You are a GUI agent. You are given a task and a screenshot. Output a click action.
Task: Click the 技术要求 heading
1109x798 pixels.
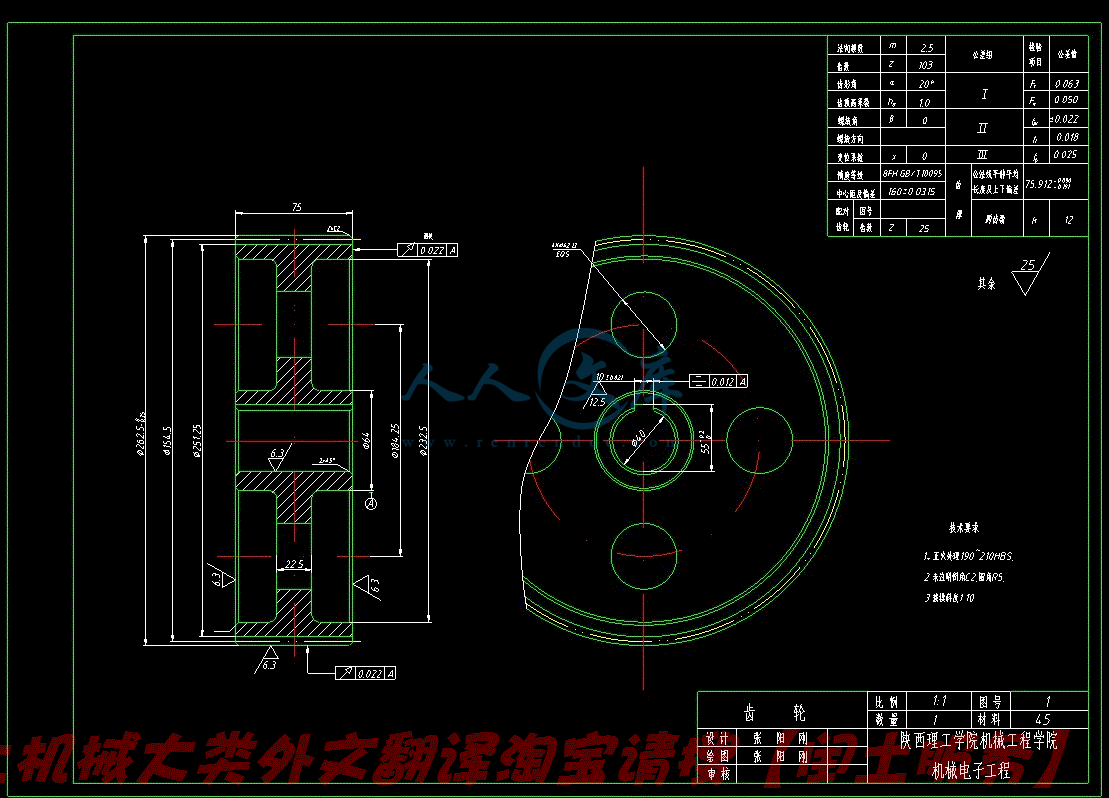pyautogui.click(x=964, y=528)
